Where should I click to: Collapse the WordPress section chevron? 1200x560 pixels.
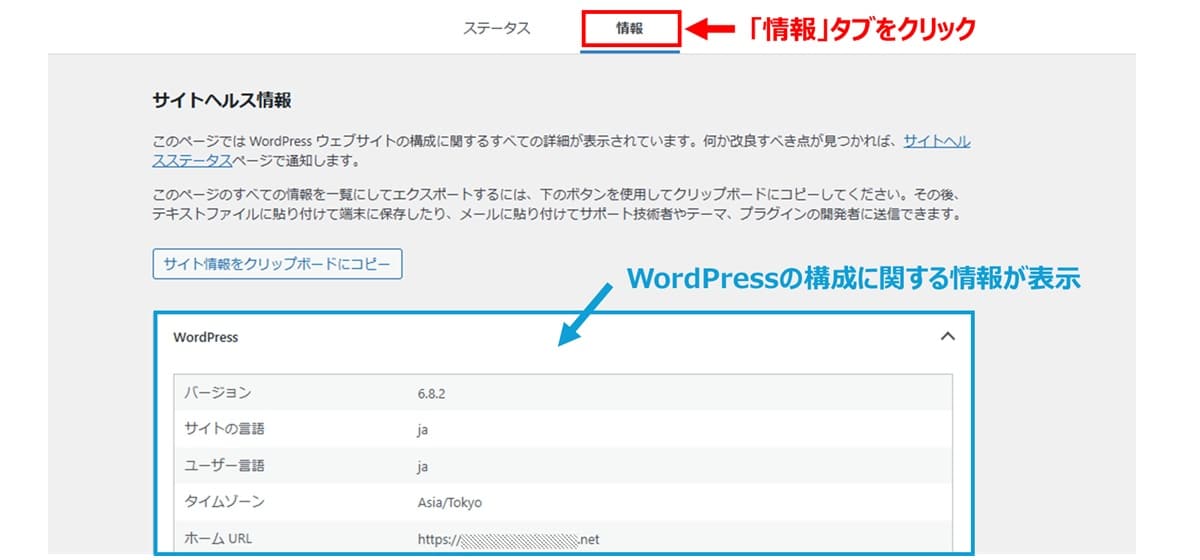[948, 337]
